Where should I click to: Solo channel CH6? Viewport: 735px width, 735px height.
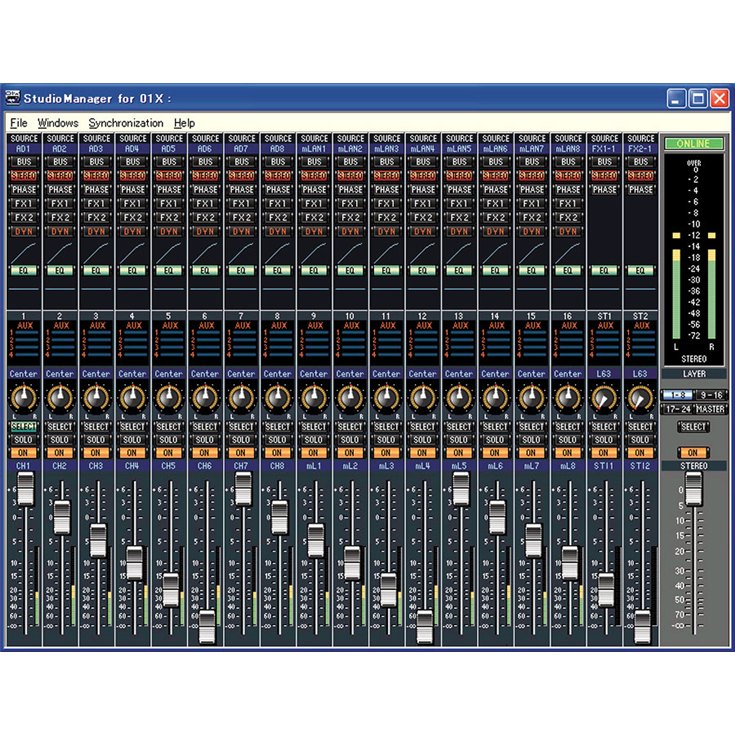click(x=205, y=440)
